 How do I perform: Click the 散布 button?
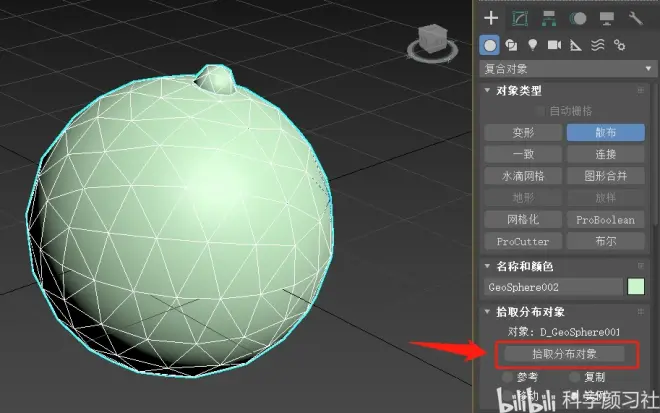tap(605, 133)
